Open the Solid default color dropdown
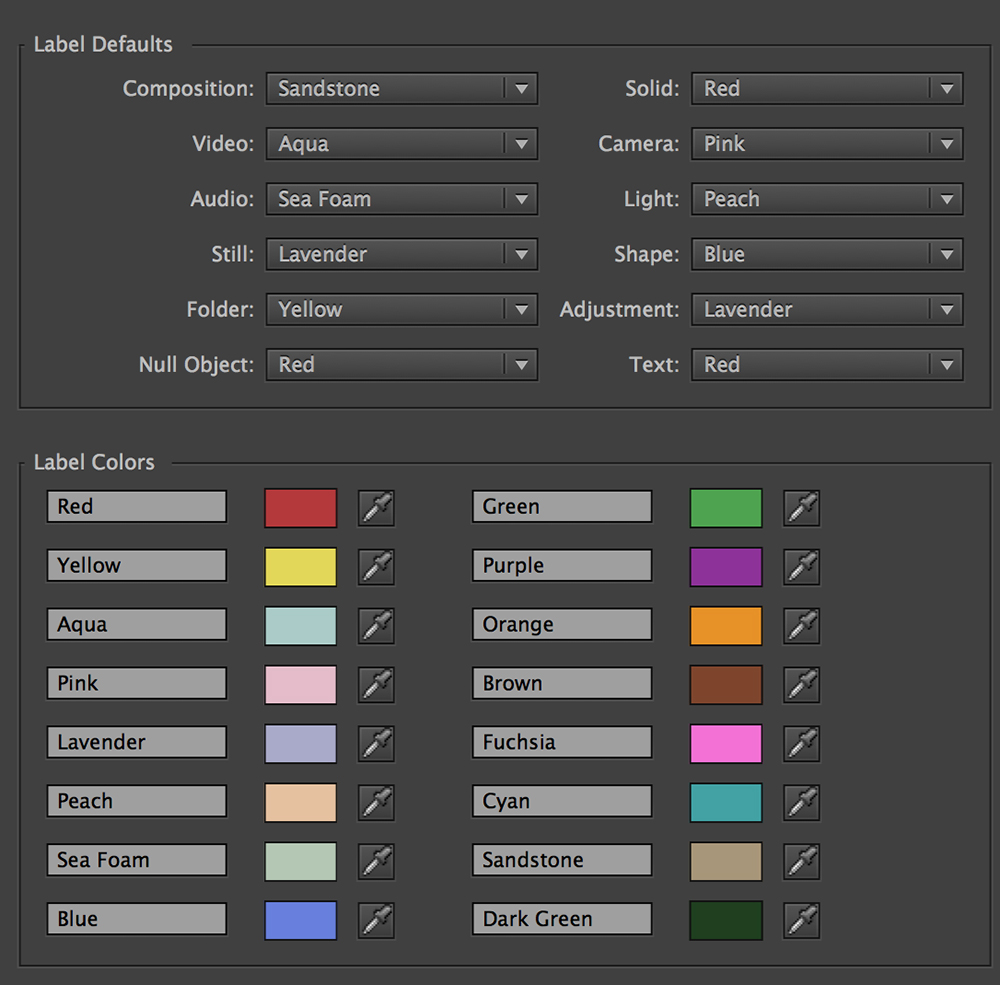Image resolution: width=1000 pixels, height=985 pixels. click(x=827, y=88)
